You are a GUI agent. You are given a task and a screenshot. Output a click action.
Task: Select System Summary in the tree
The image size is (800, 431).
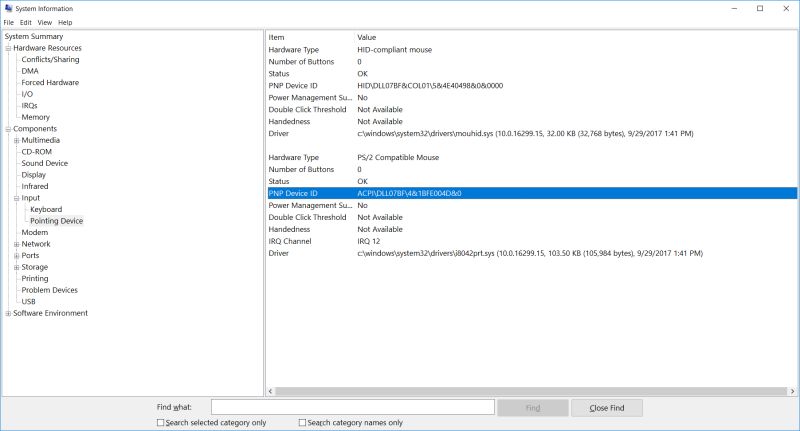[x=34, y=37]
